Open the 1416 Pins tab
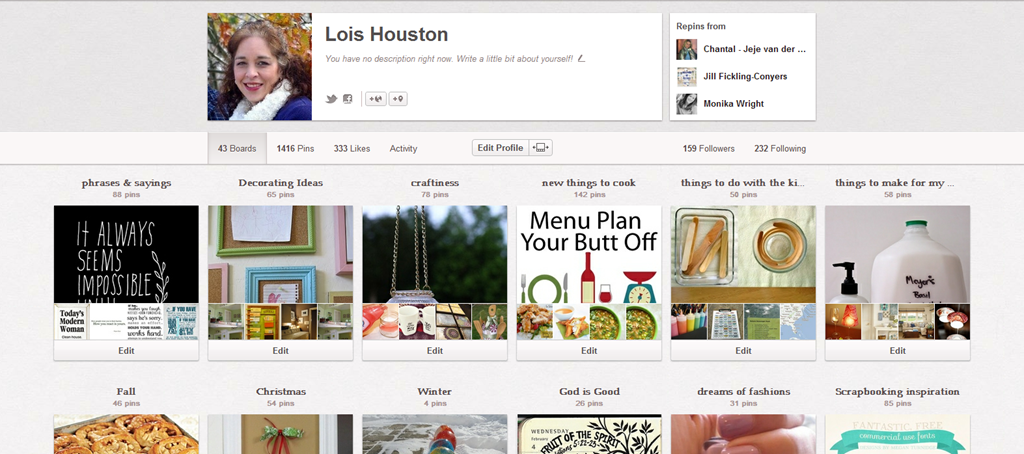This screenshot has width=1024, height=454. point(295,149)
